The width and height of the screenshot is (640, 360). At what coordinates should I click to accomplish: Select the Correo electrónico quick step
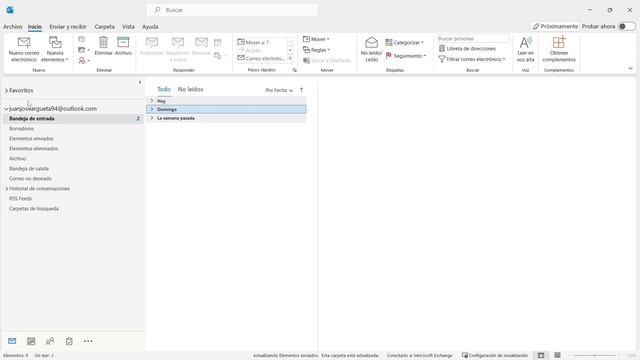tap(261, 58)
